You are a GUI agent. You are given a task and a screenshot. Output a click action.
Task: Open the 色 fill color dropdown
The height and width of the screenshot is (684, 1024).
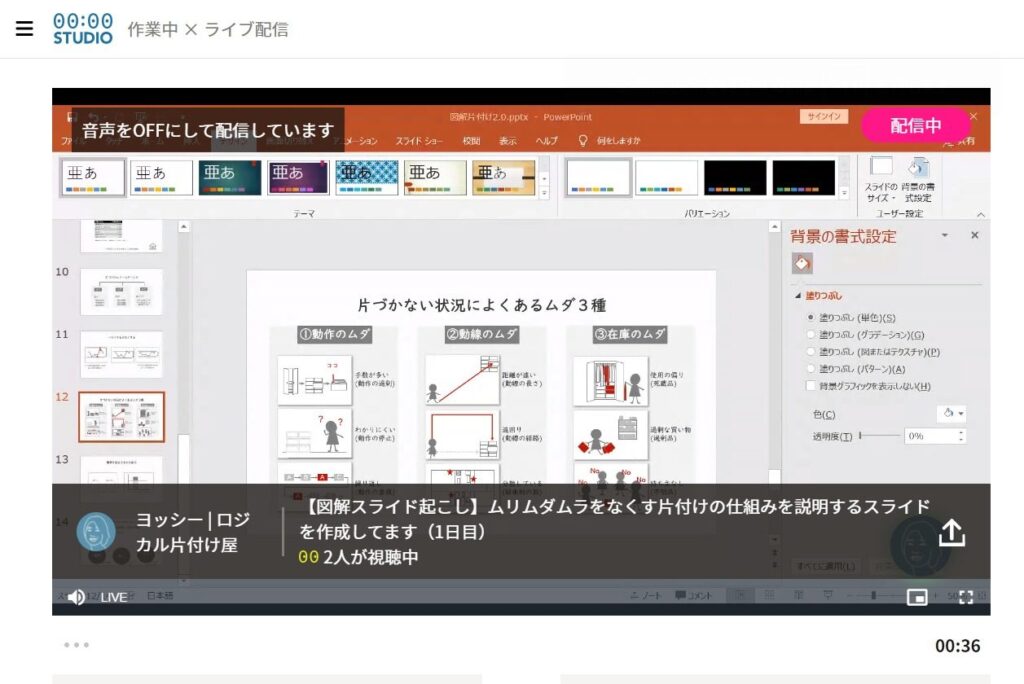952,413
